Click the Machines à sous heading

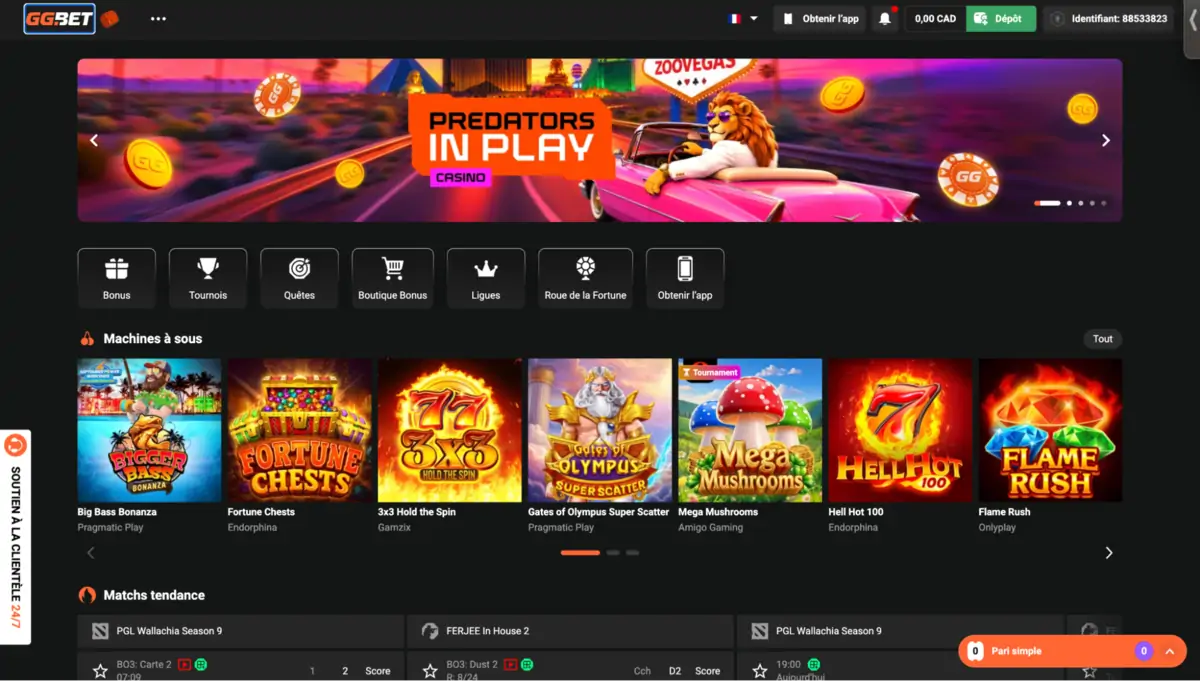pos(152,339)
